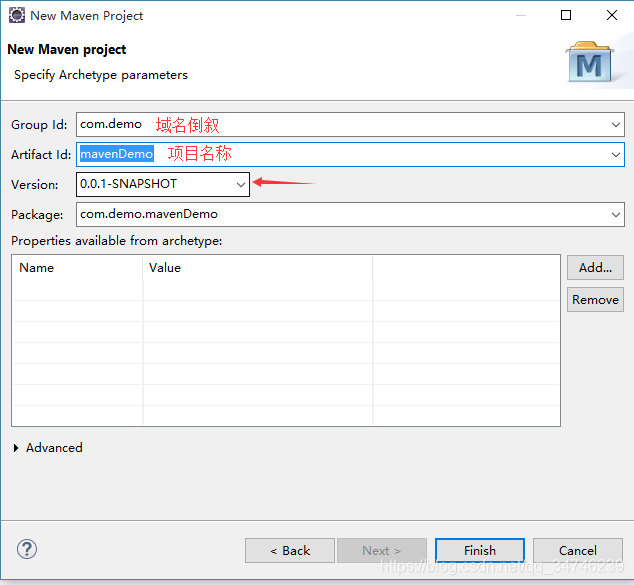
Task: Close the New Maven Project dialog
Action: tap(612, 15)
